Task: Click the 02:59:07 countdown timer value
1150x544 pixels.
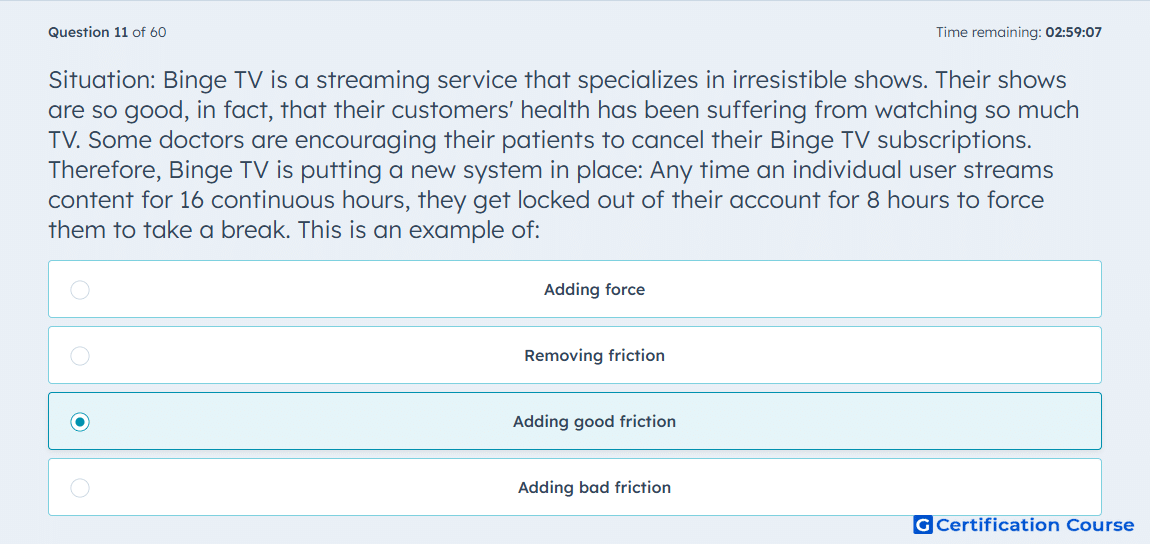Action: (1074, 32)
